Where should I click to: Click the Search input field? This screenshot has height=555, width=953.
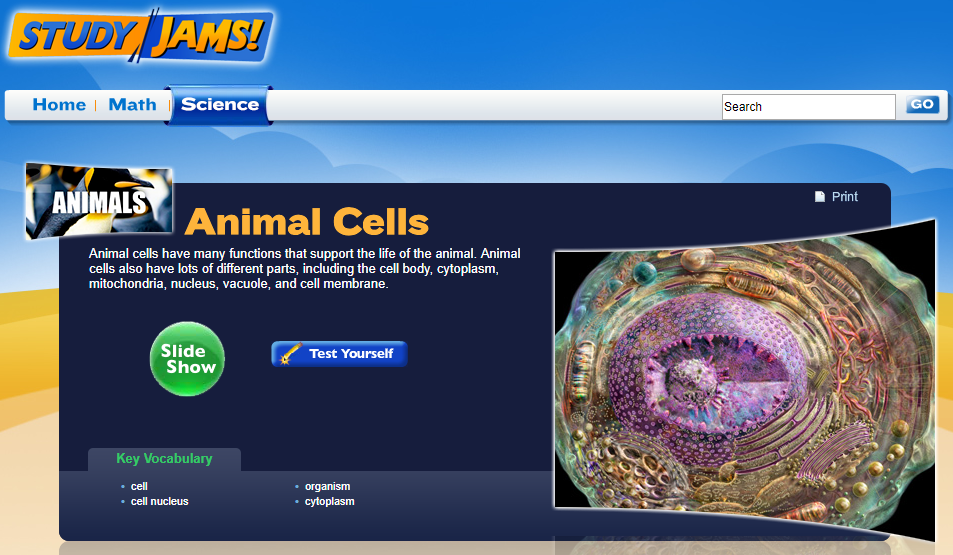(x=808, y=106)
